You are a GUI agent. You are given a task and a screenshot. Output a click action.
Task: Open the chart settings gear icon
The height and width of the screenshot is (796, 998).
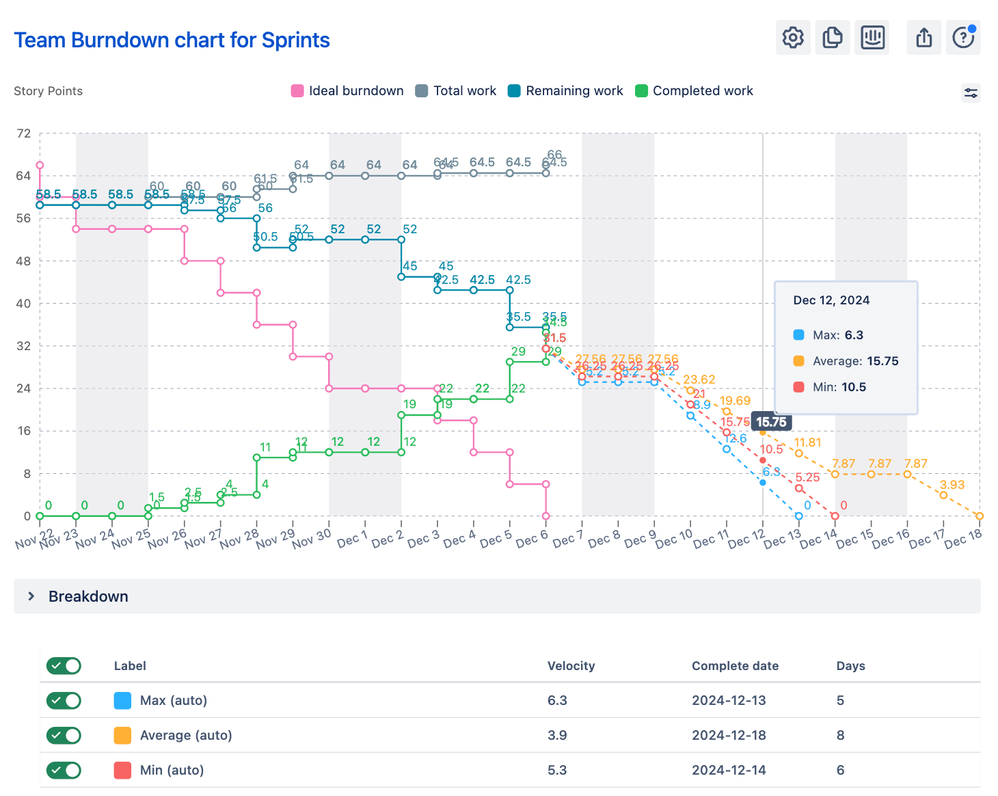point(792,37)
